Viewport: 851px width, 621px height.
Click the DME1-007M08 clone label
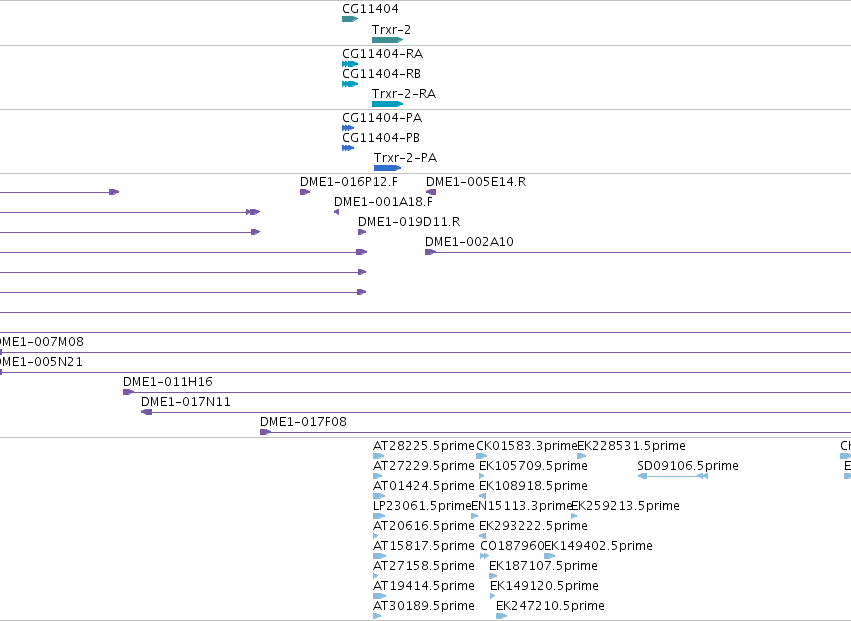42,342
